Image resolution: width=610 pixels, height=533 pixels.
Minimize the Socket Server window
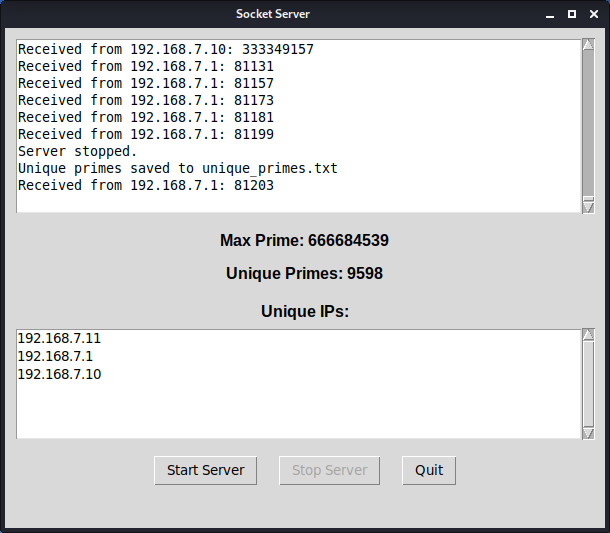[550, 14]
